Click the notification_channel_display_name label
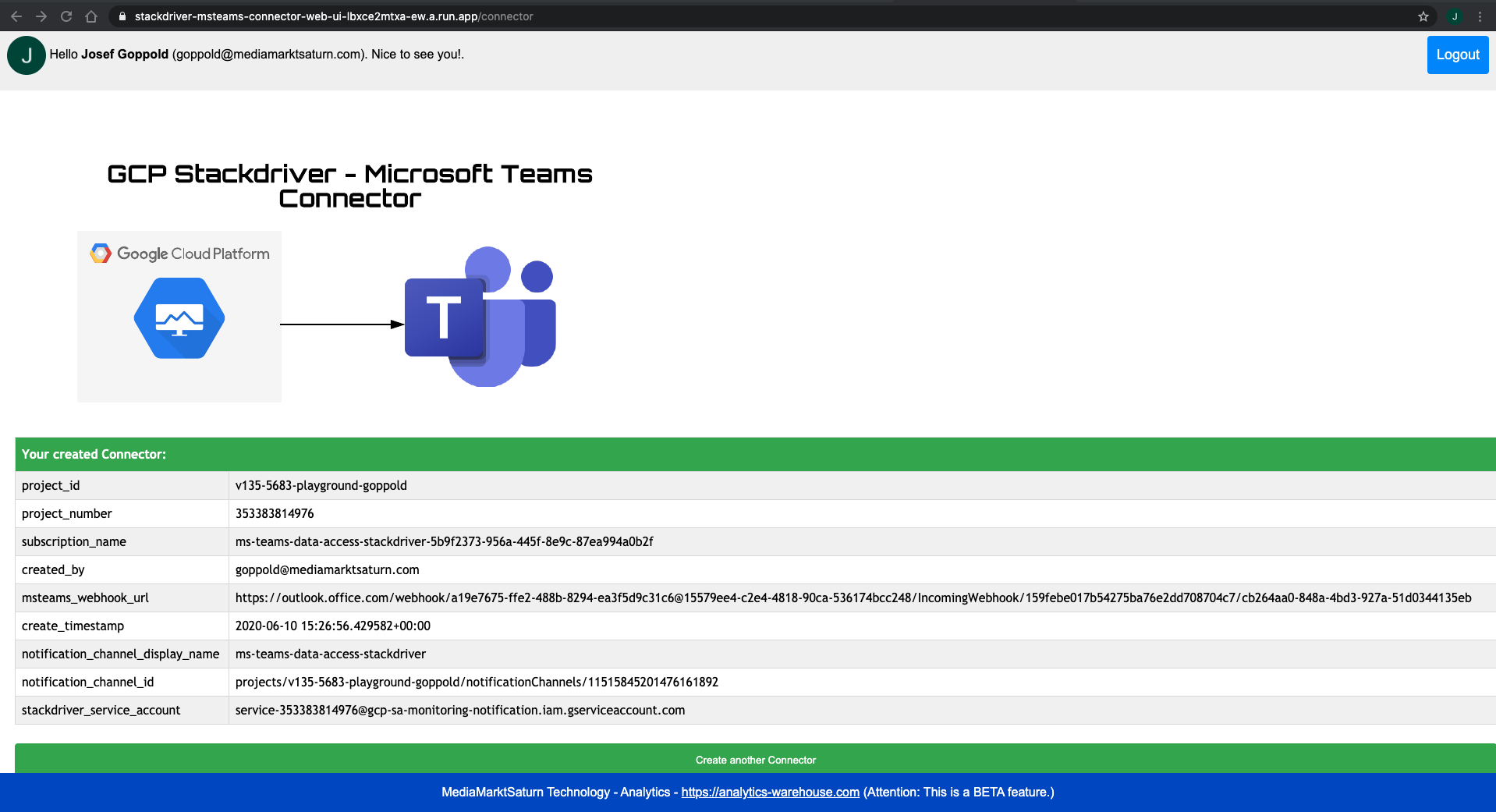Viewport: 1496px width, 812px height. coord(121,654)
